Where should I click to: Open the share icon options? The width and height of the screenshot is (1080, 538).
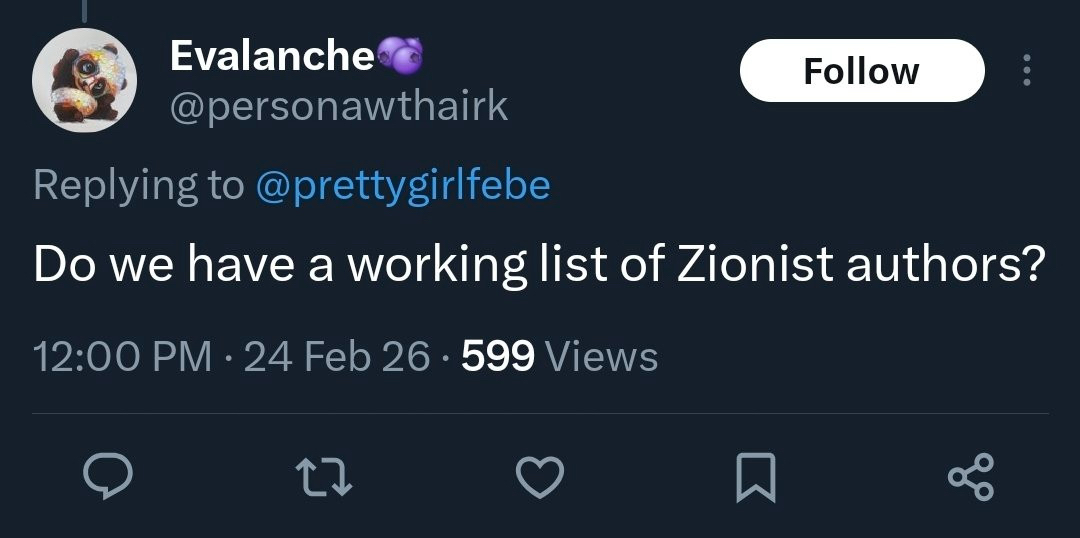(x=970, y=477)
